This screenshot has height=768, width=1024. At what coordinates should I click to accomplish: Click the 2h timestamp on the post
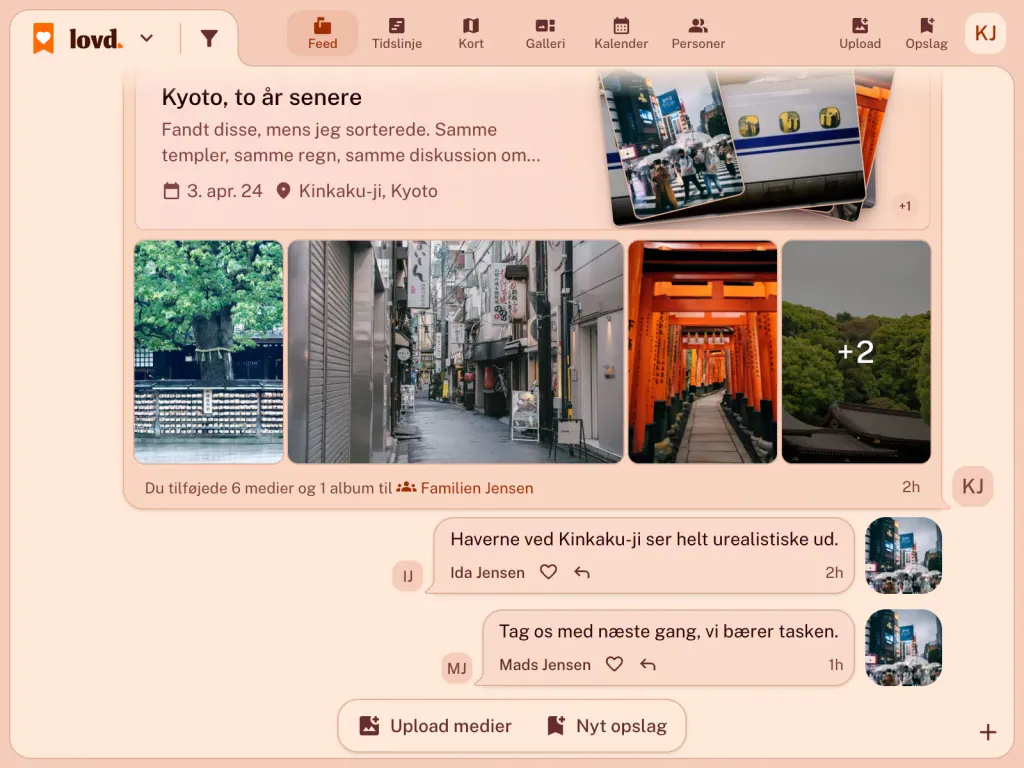click(911, 487)
